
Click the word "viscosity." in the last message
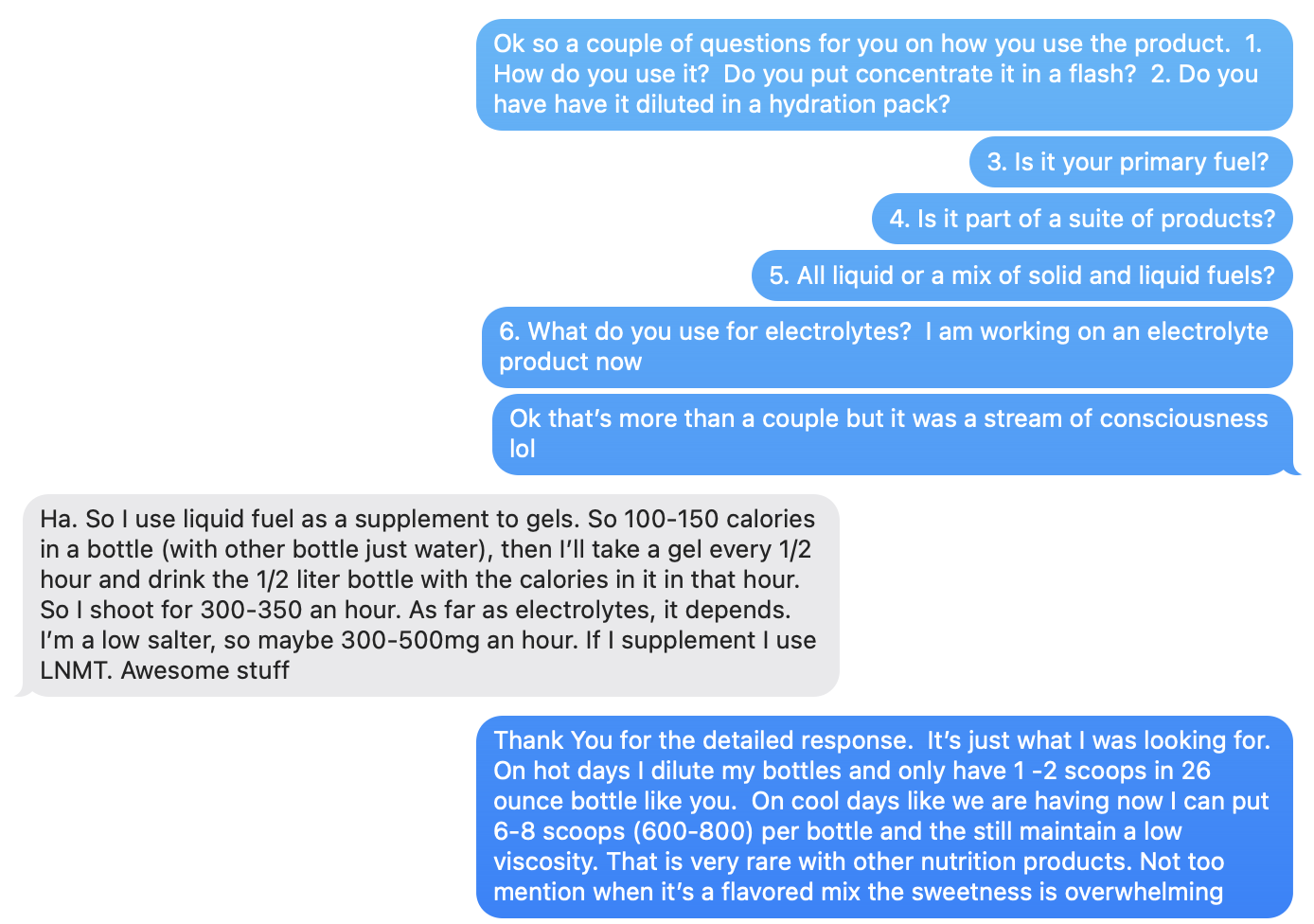click(546, 862)
